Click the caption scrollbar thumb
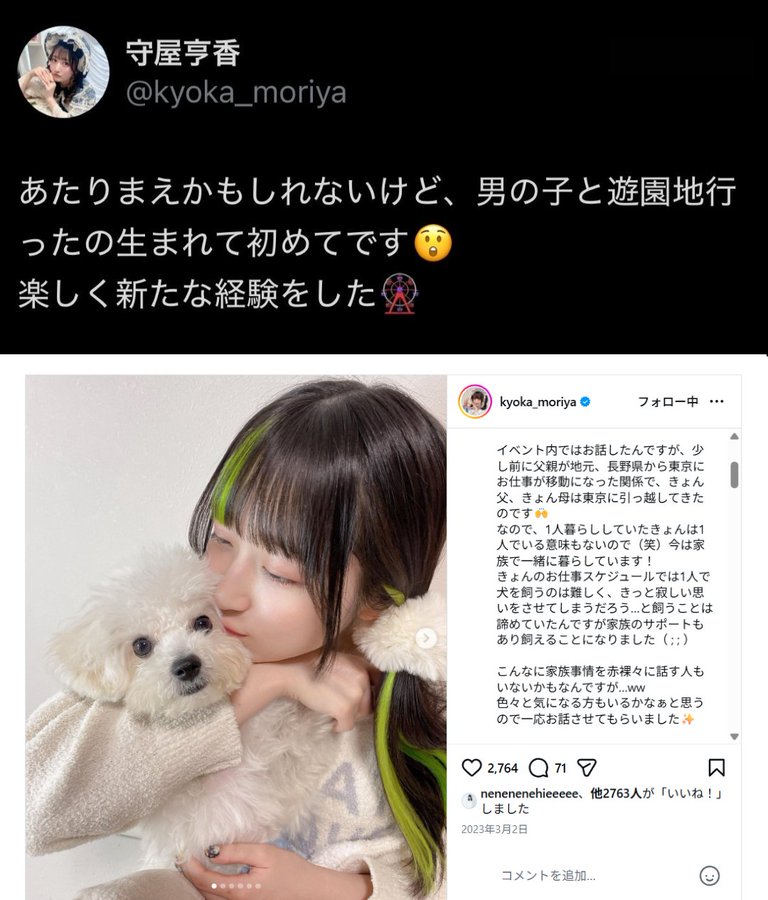The height and width of the screenshot is (900, 768). [x=734, y=475]
